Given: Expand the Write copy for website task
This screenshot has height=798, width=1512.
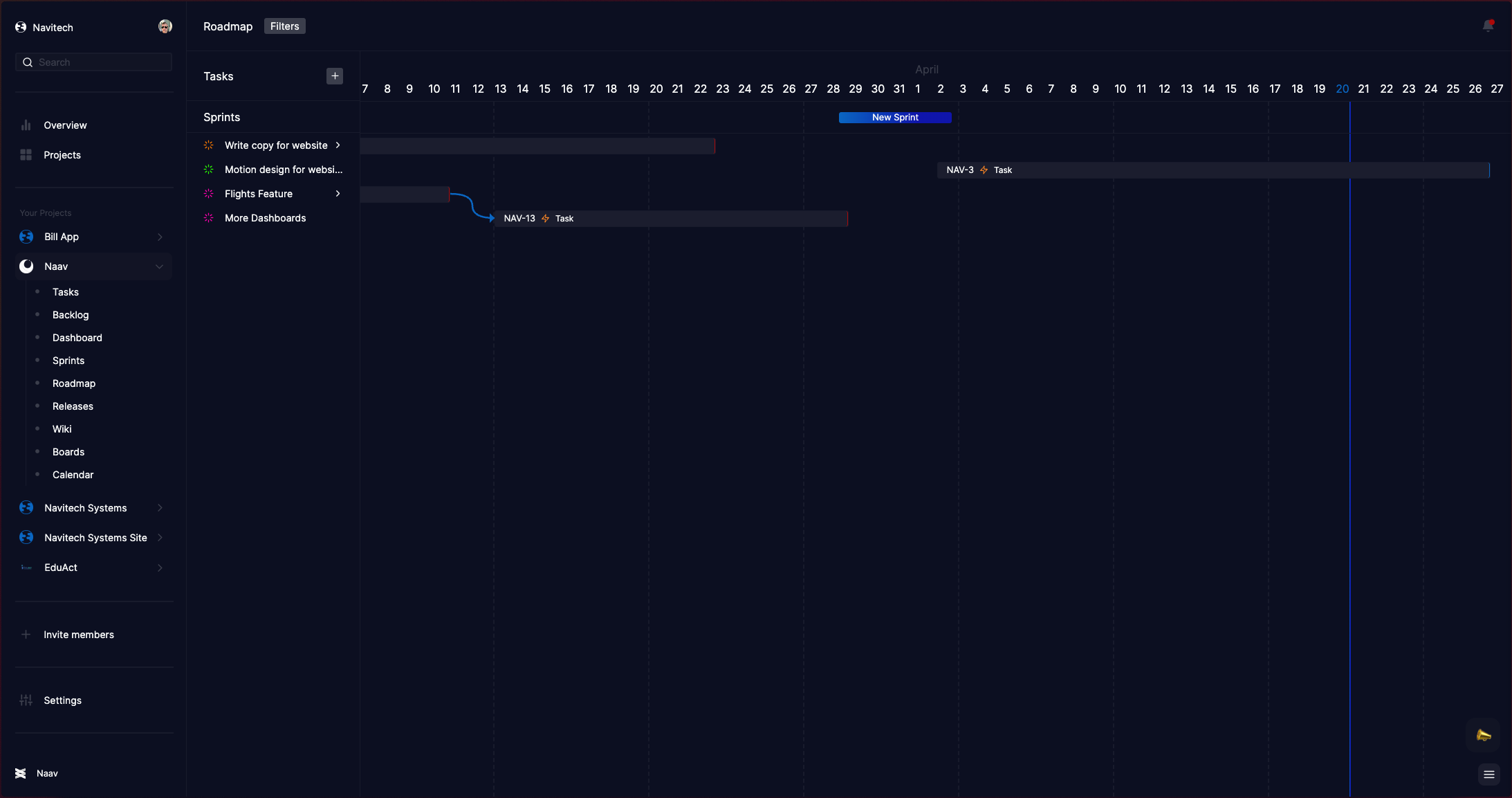Looking at the screenshot, I should pos(338,145).
